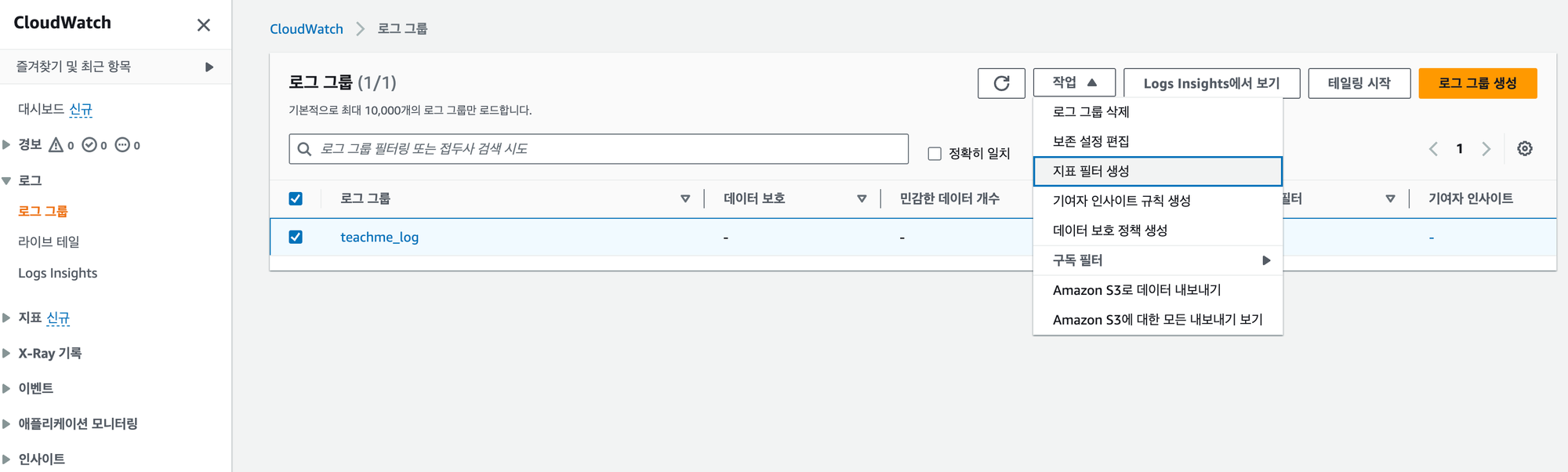Viewport: 1568px width, 472px height.
Task: Expand 애플리케이션 모니터링 section
Action: pyautogui.click(x=6, y=424)
